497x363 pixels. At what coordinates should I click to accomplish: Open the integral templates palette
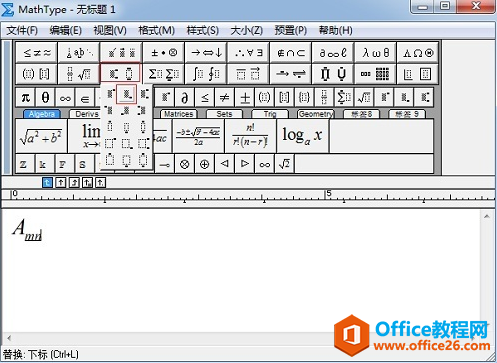tap(206, 74)
